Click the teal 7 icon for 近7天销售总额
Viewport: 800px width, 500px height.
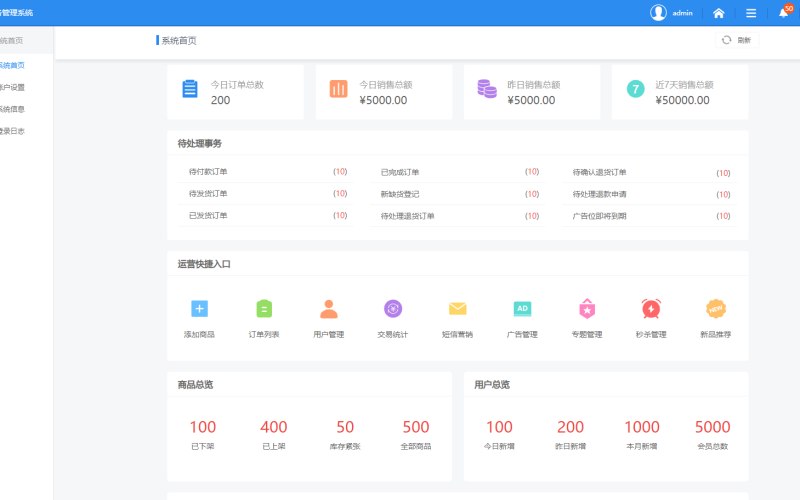tap(635, 89)
